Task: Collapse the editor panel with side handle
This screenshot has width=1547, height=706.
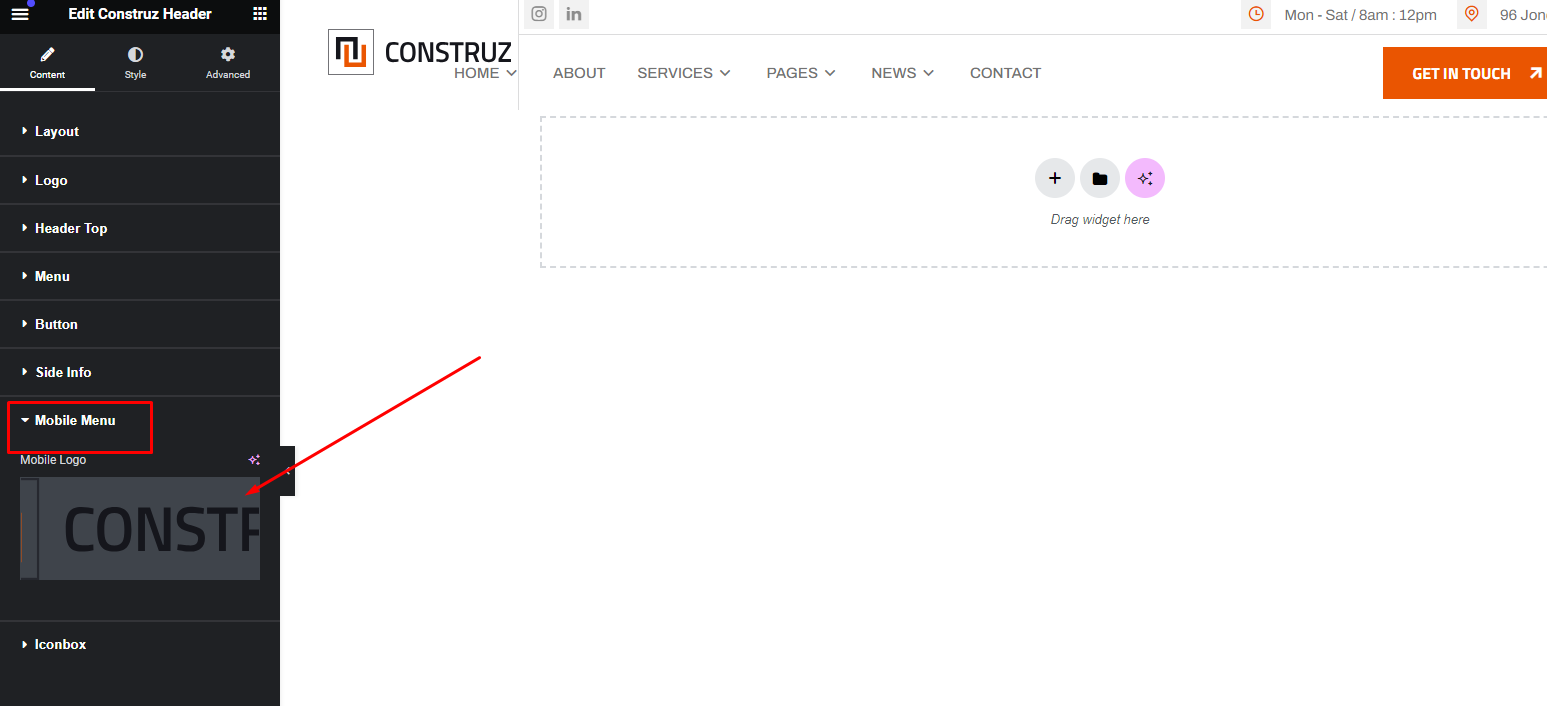Action: click(287, 471)
